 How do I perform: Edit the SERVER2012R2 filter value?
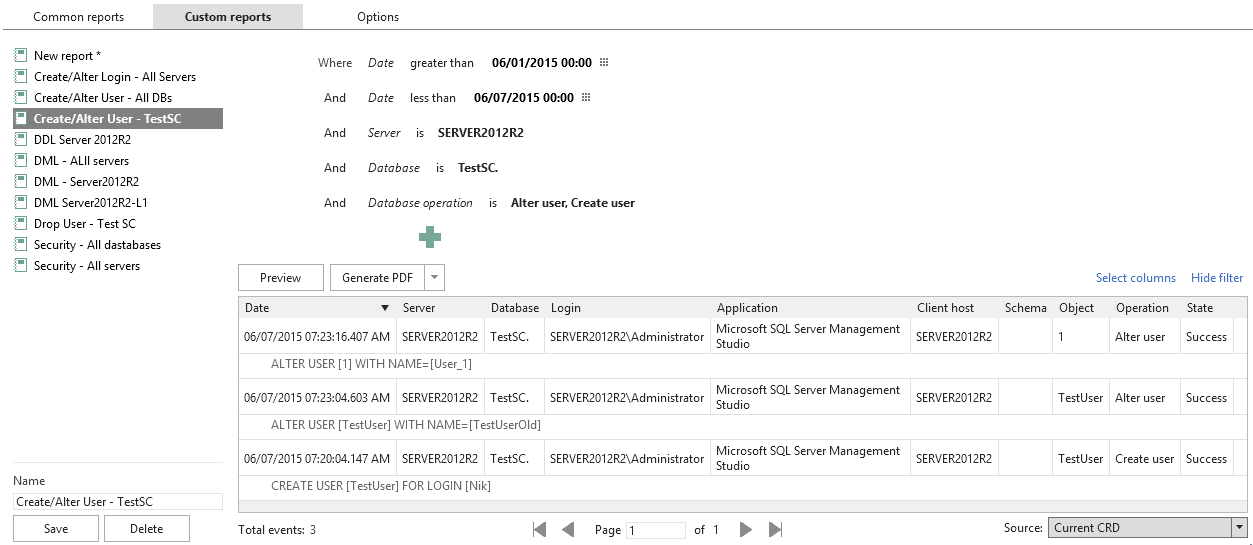pos(481,133)
